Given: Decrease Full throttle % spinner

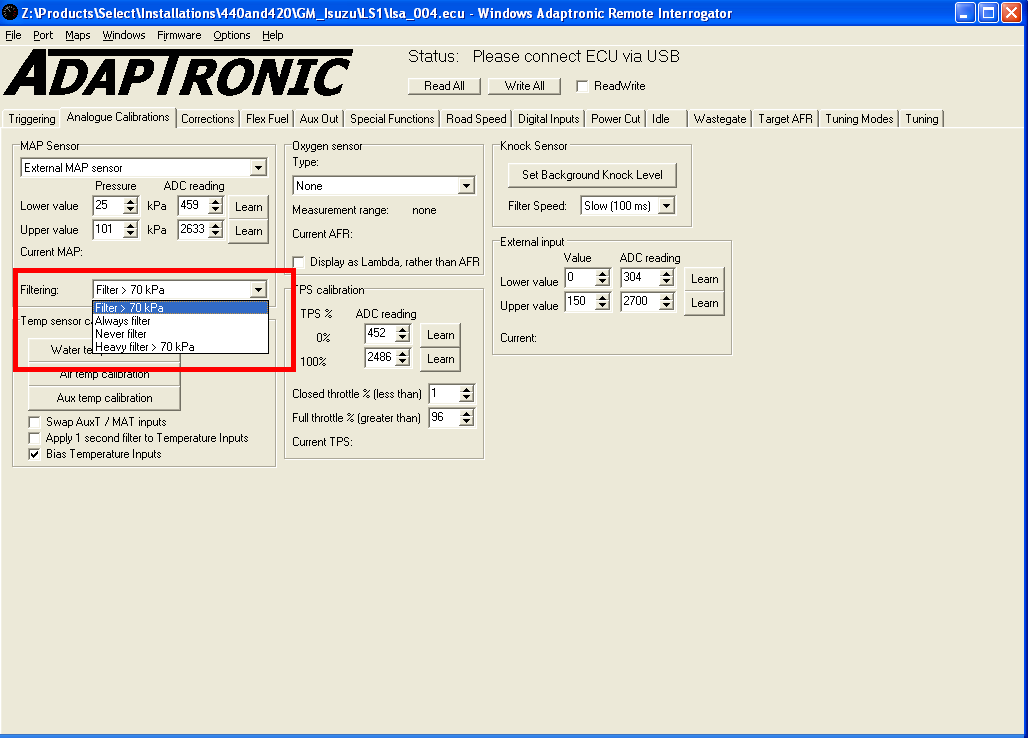Looking at the screenshot, I should (466, 422).
